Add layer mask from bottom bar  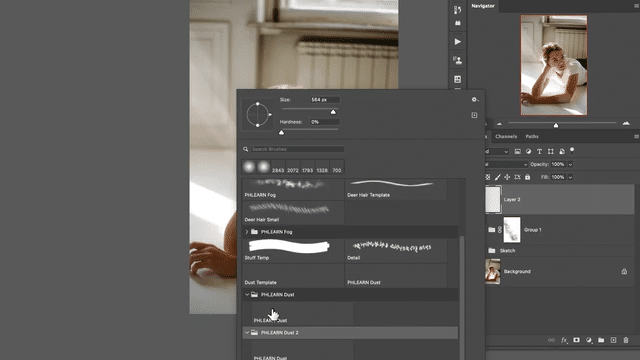coord(576,340)
